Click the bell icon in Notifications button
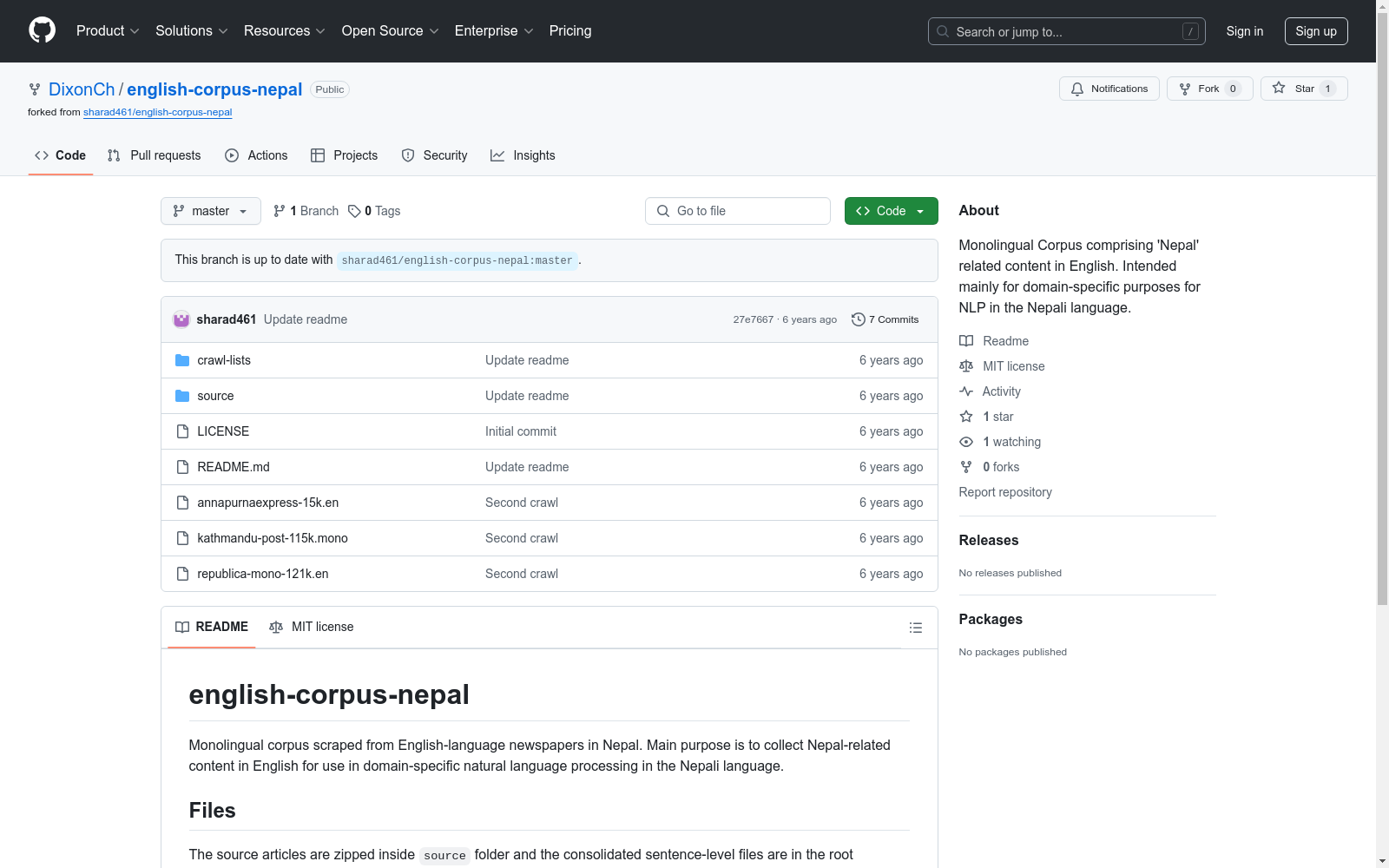This screenshot has height=868, width=1389. point(1077,89)
